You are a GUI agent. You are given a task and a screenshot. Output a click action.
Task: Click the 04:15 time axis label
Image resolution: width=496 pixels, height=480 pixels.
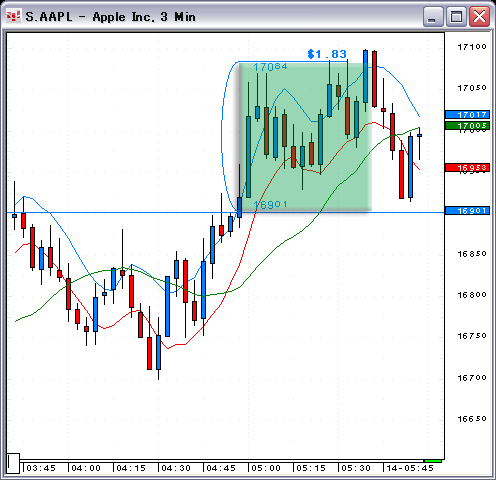[x=131, y=468]
